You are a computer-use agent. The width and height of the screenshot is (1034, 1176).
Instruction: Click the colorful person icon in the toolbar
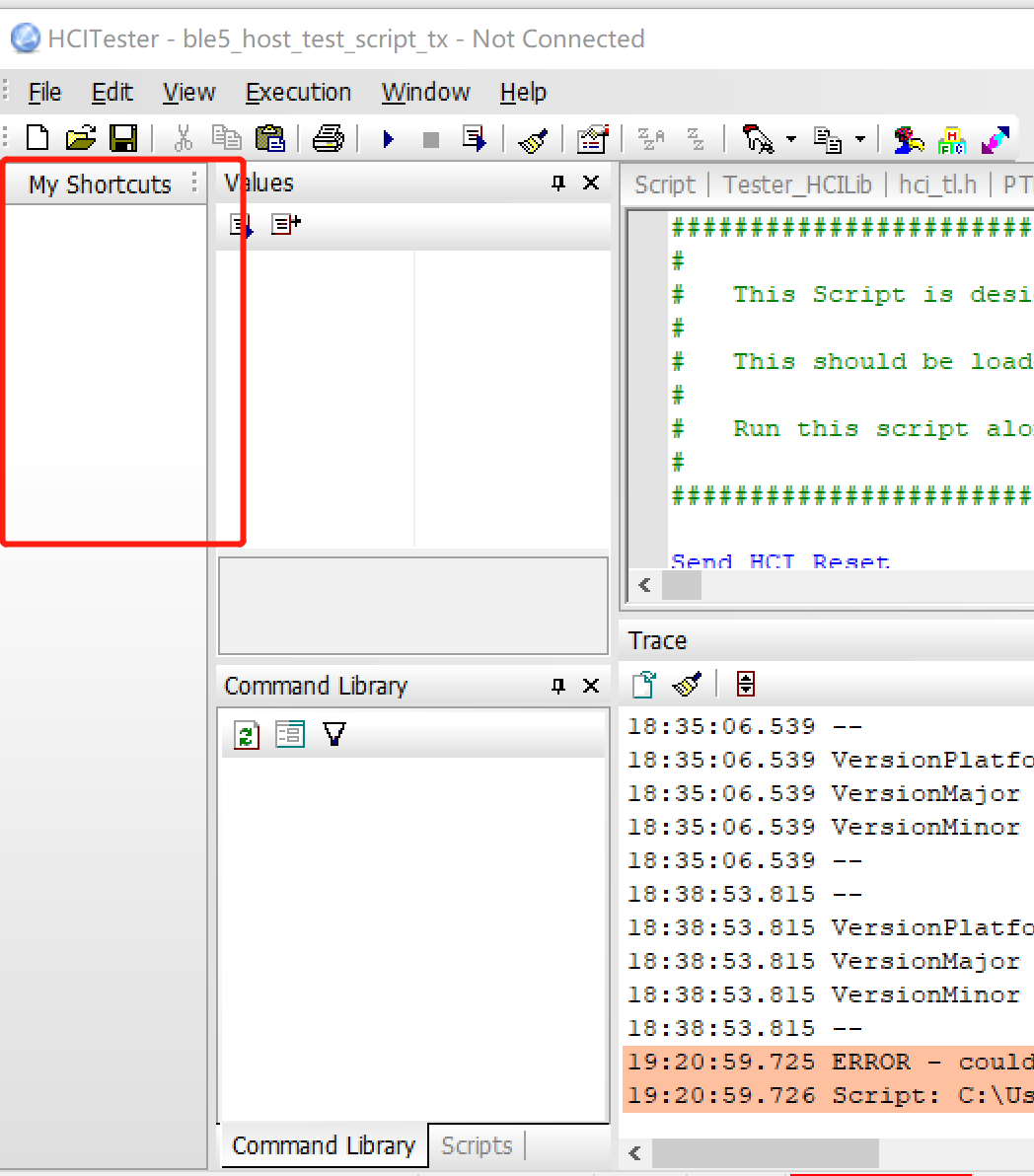908,140
